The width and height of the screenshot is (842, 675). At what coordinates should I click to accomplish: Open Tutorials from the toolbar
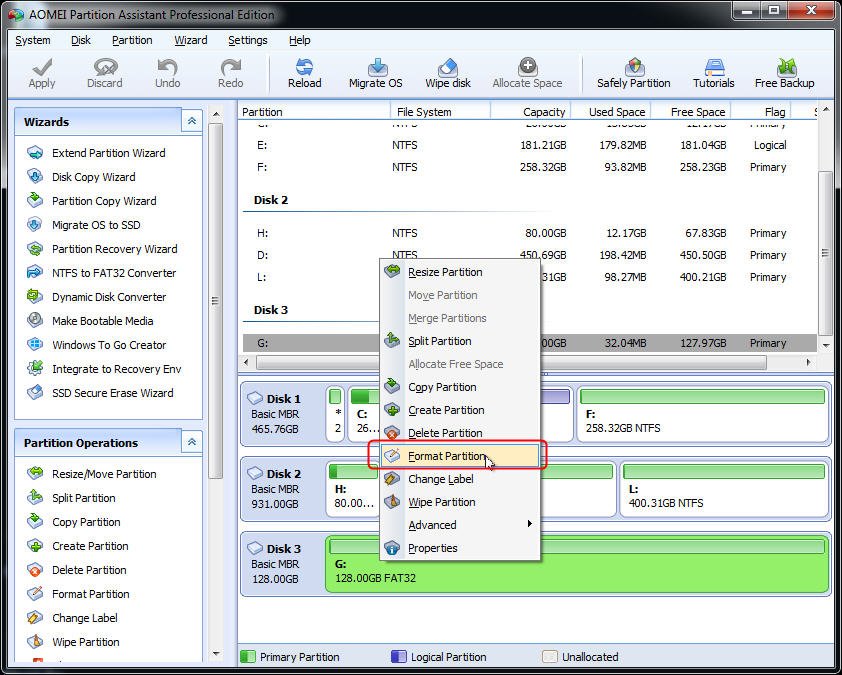pyautogui.click(x=714, y=74)
